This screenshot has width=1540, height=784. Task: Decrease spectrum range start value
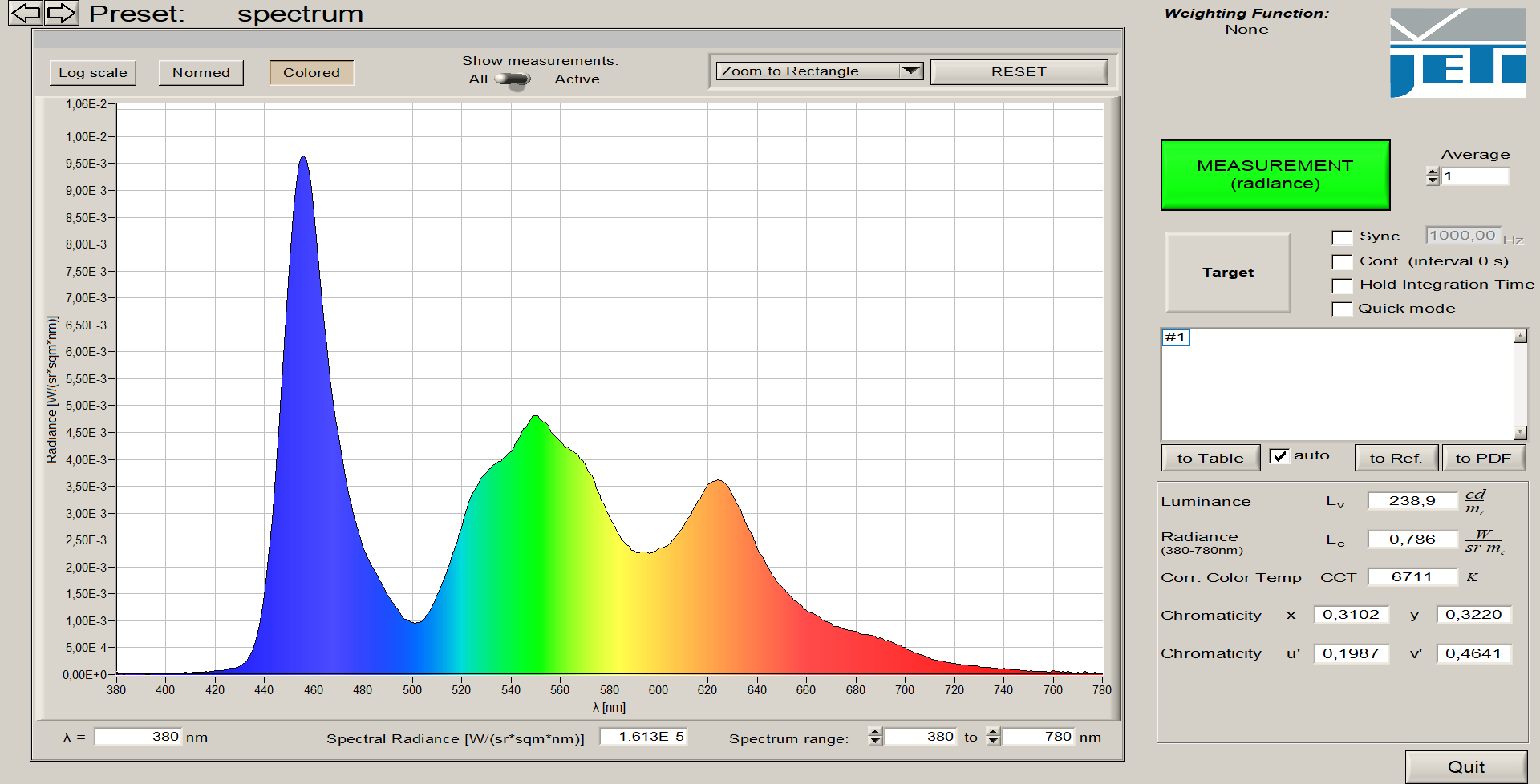coord(875,742)
